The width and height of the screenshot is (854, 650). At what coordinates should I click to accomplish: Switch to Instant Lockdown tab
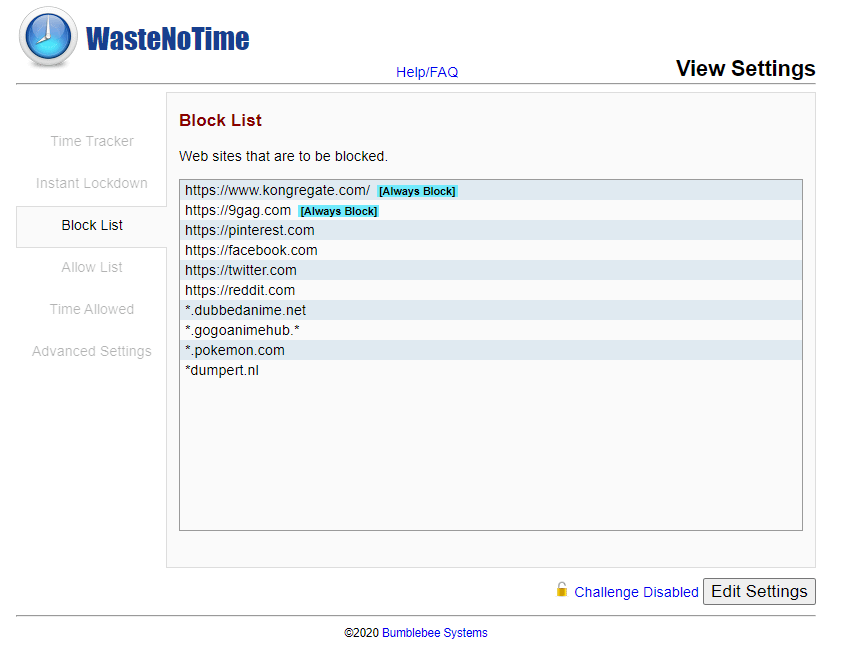point(92,183)
